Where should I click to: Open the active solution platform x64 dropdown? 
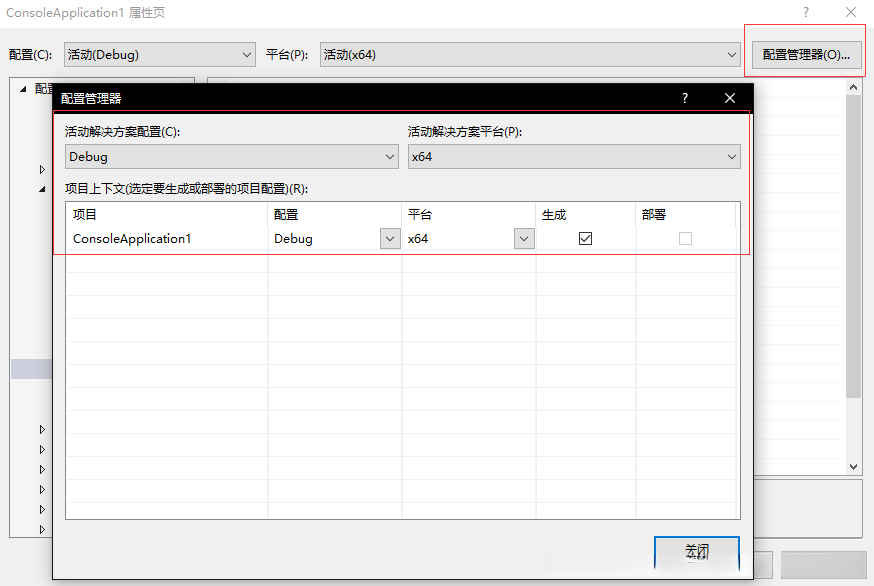(731, 157)
